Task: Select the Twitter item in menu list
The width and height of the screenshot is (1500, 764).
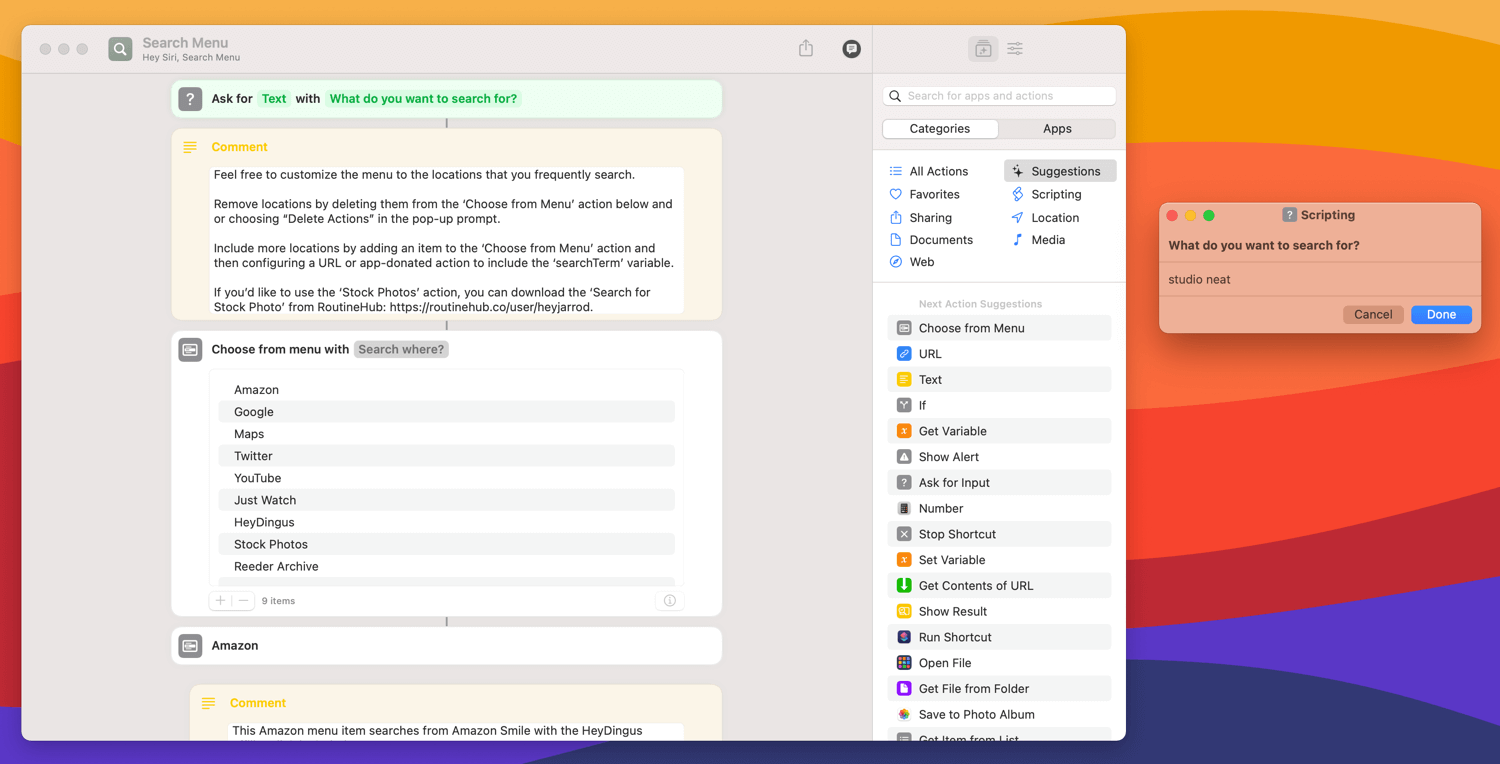Action: tap(446, 456)
